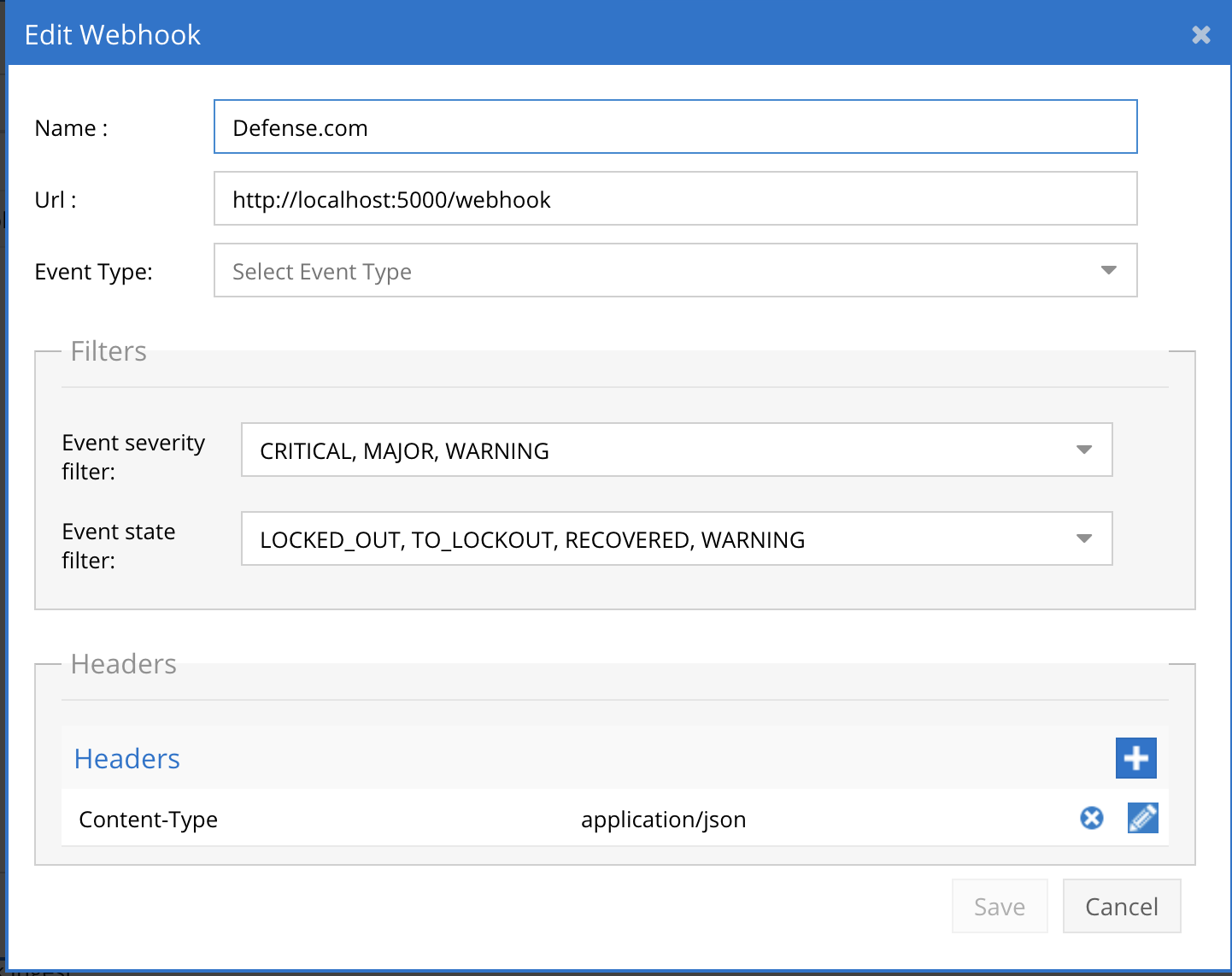Edit Content-Type header with pencil icon
This screenshot has width=1232, height=976.
coord(1142,818)
